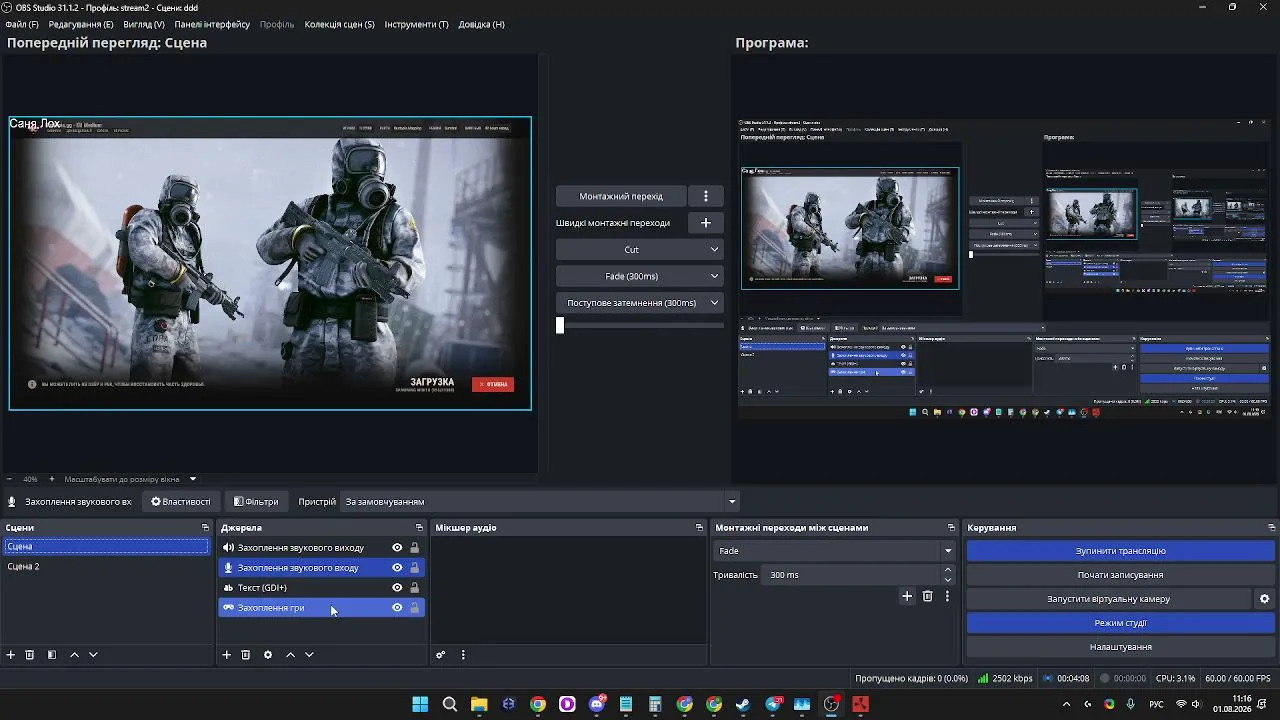Remove scene transition with trash icon
The height and width of the screenshot is (720, 1280).
928,596
